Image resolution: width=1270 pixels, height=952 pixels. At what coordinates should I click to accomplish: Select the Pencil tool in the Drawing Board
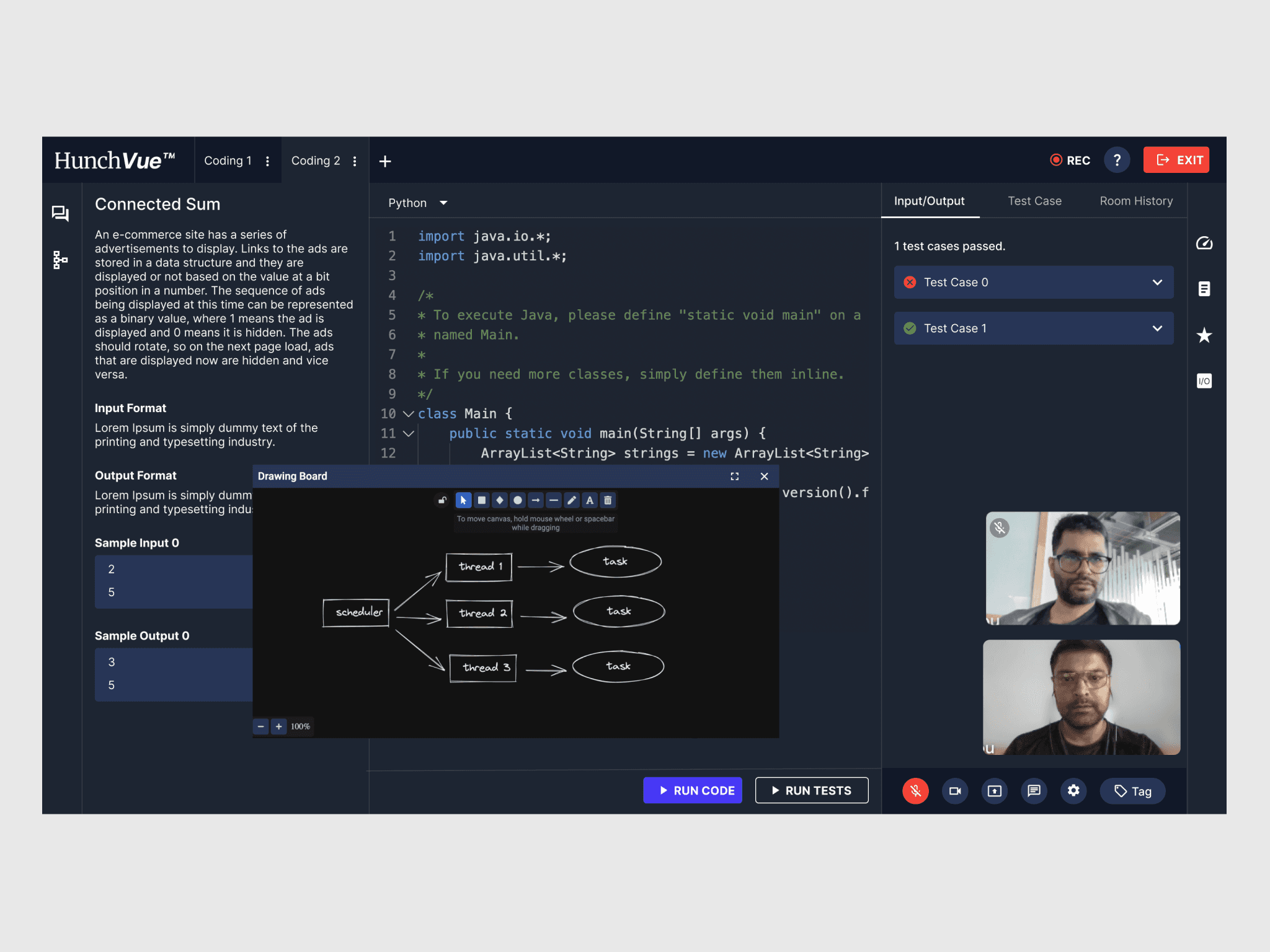[572, 500]
